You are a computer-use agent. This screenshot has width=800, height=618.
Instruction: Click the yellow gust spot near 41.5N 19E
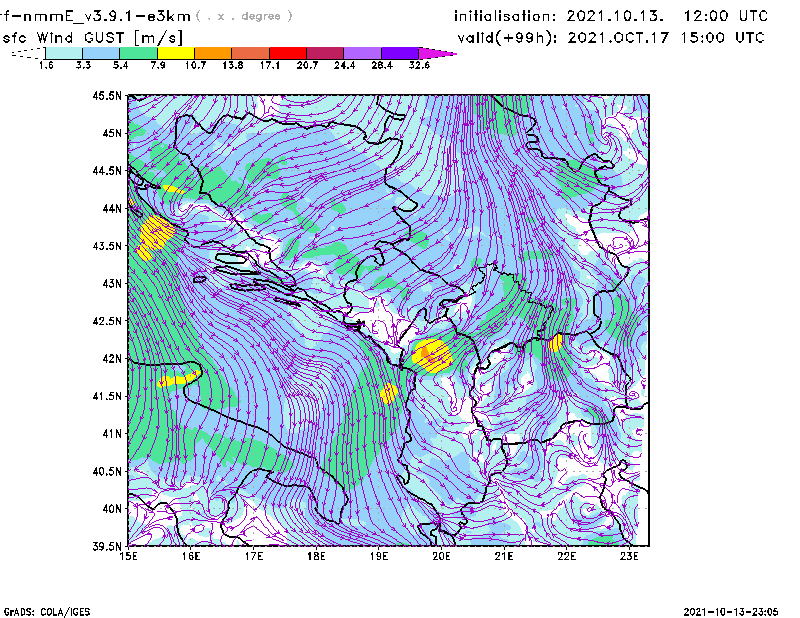tap(389, 393)
